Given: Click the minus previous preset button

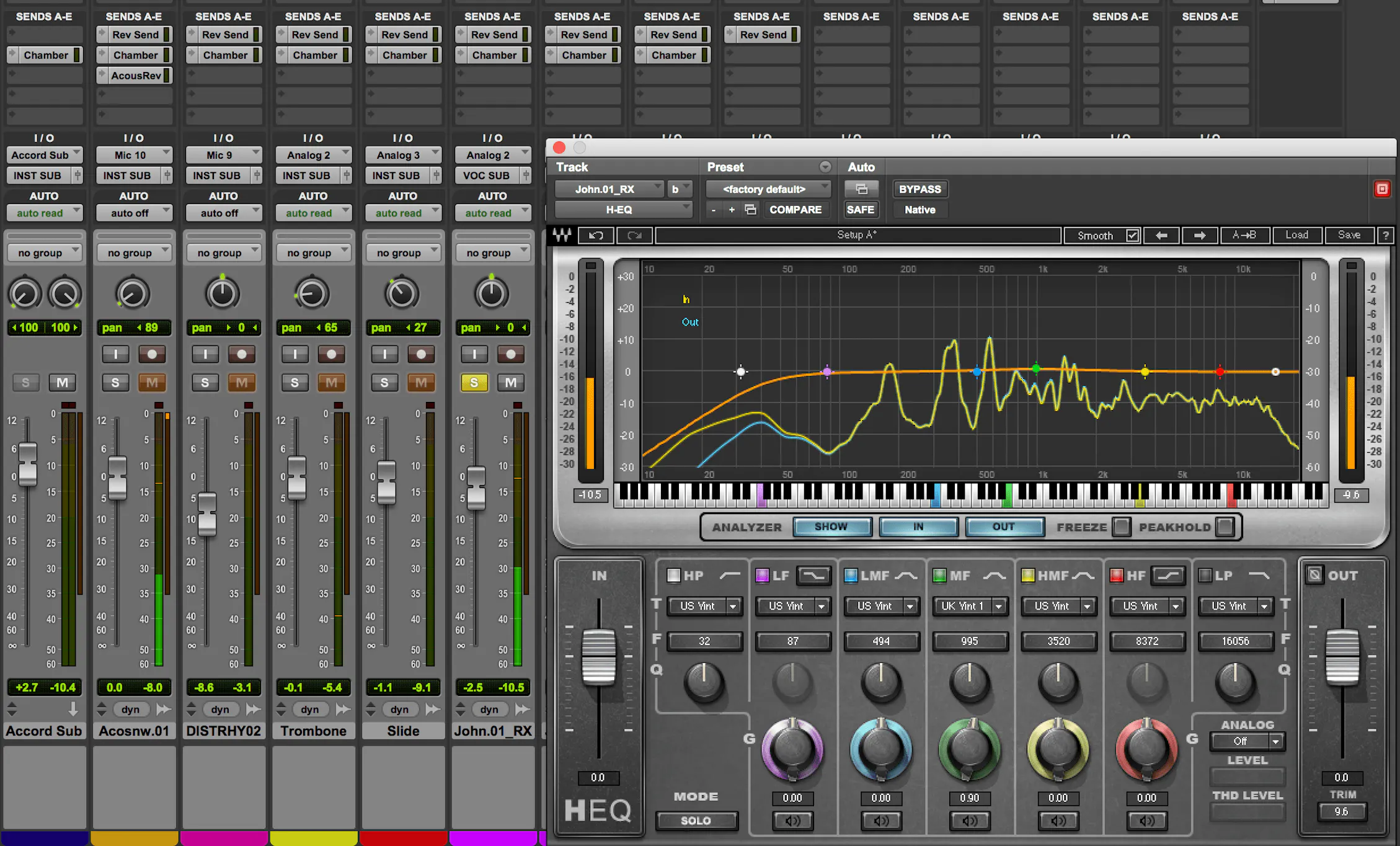Looking at the screenshot, I should tap(714, 210).
